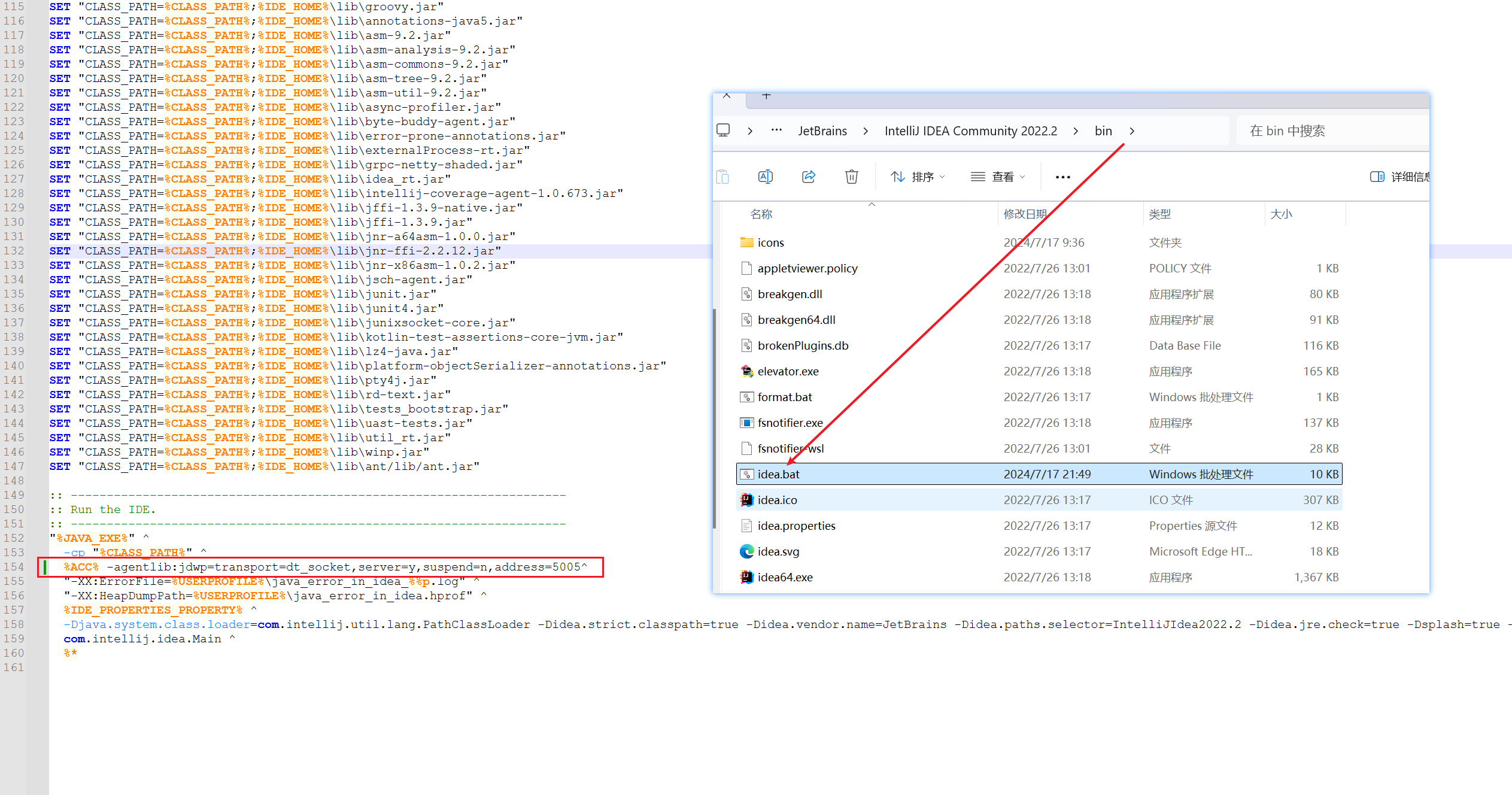Open a new tab with the plus button
Image resolution: width=1512 pixels, height=795 pixels.
(x=765, y=96)
